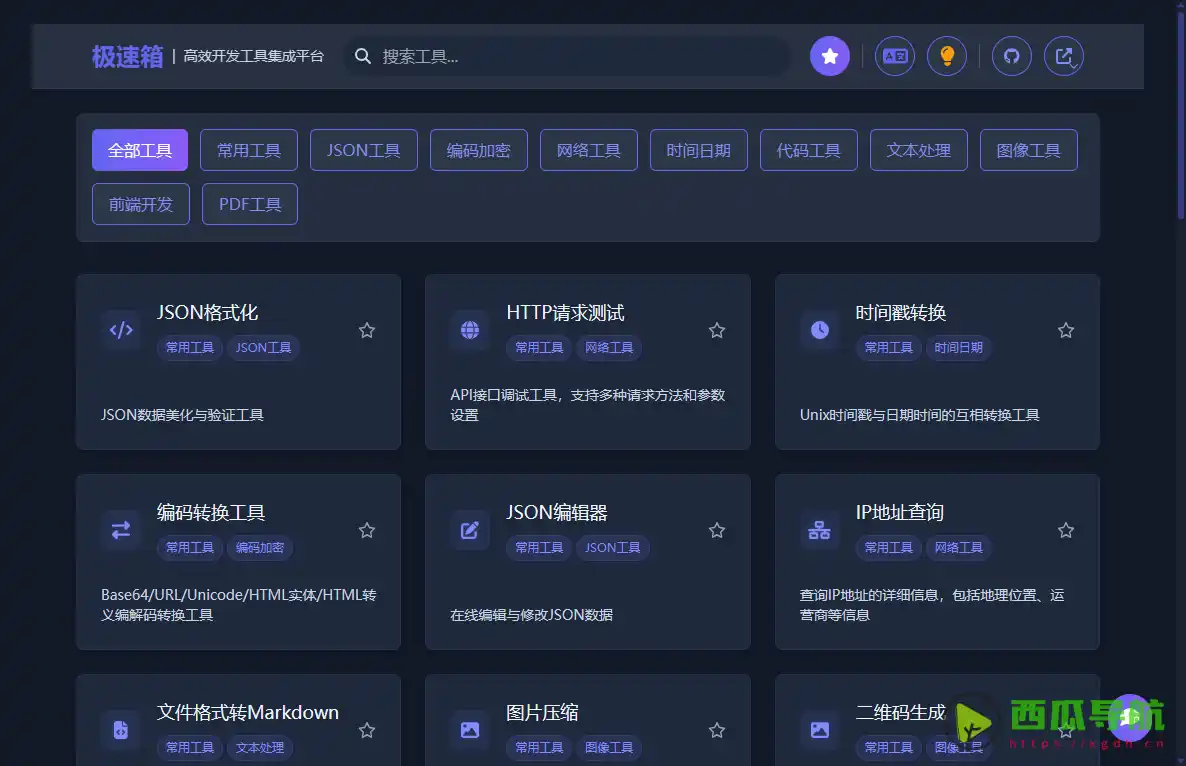The image size is (1186, 766).
Task: Open the 文件格式转Markdown tool title
Action: click(247, 712)
